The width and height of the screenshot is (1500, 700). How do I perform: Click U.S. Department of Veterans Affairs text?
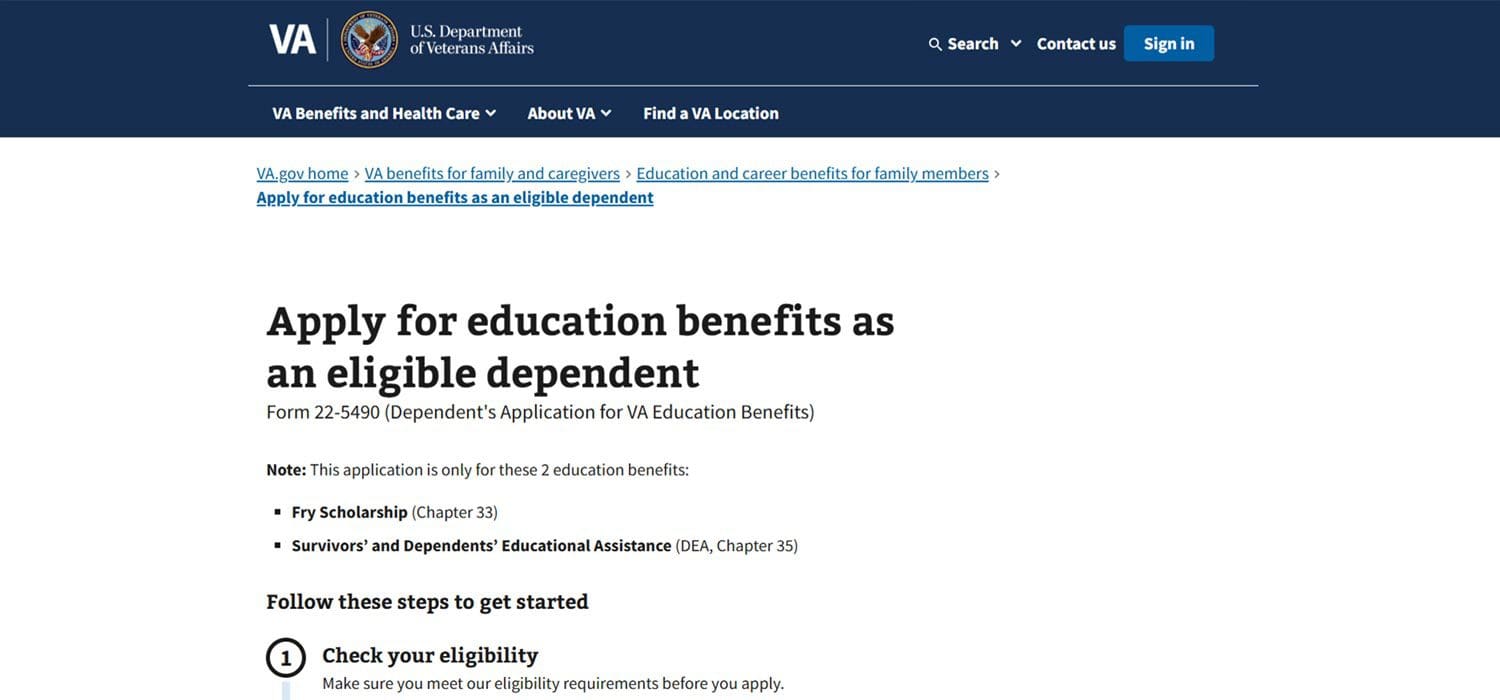click(x=471, y=40)
